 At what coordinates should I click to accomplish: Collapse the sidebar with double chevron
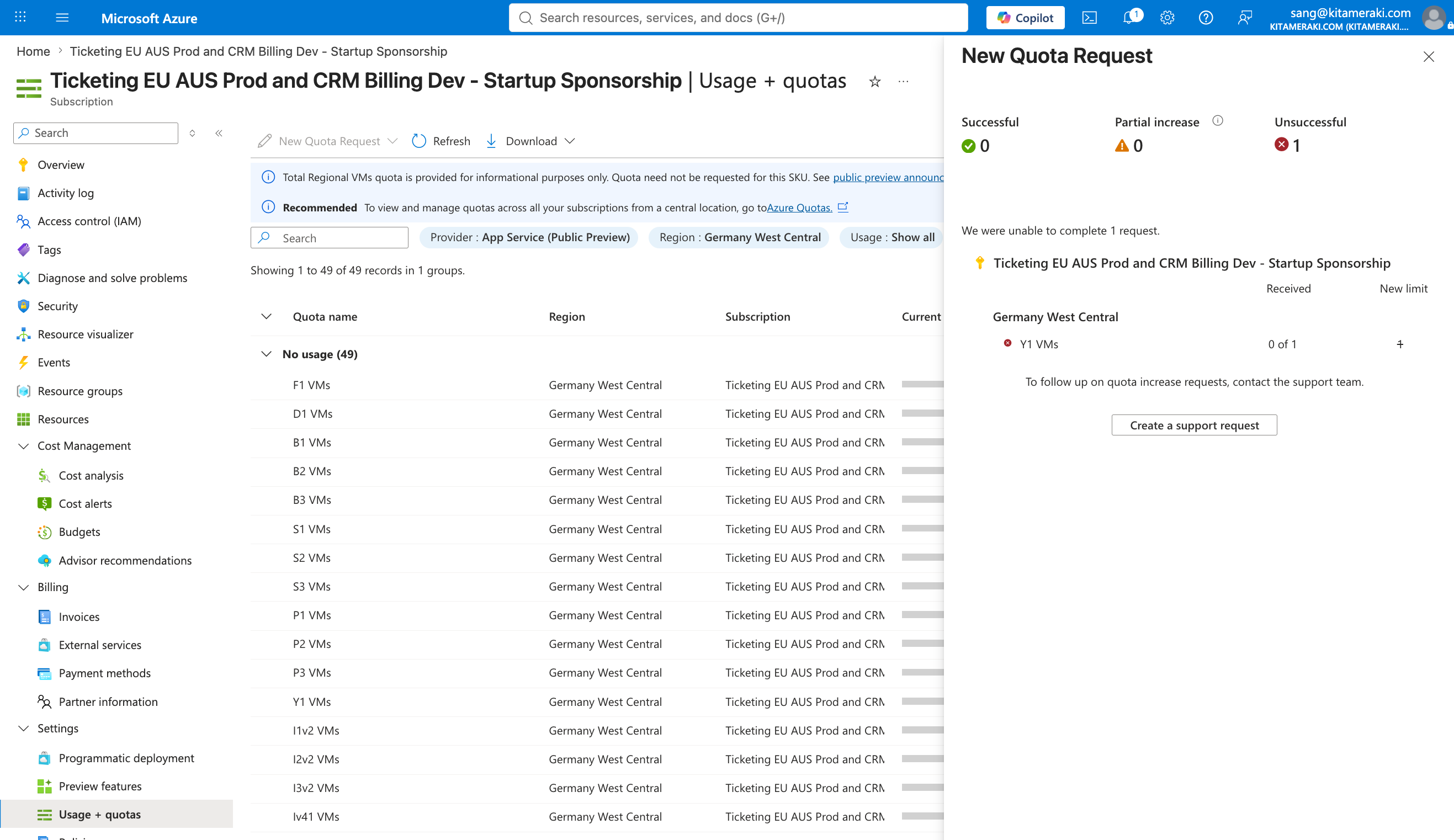(x=219, y=133)
